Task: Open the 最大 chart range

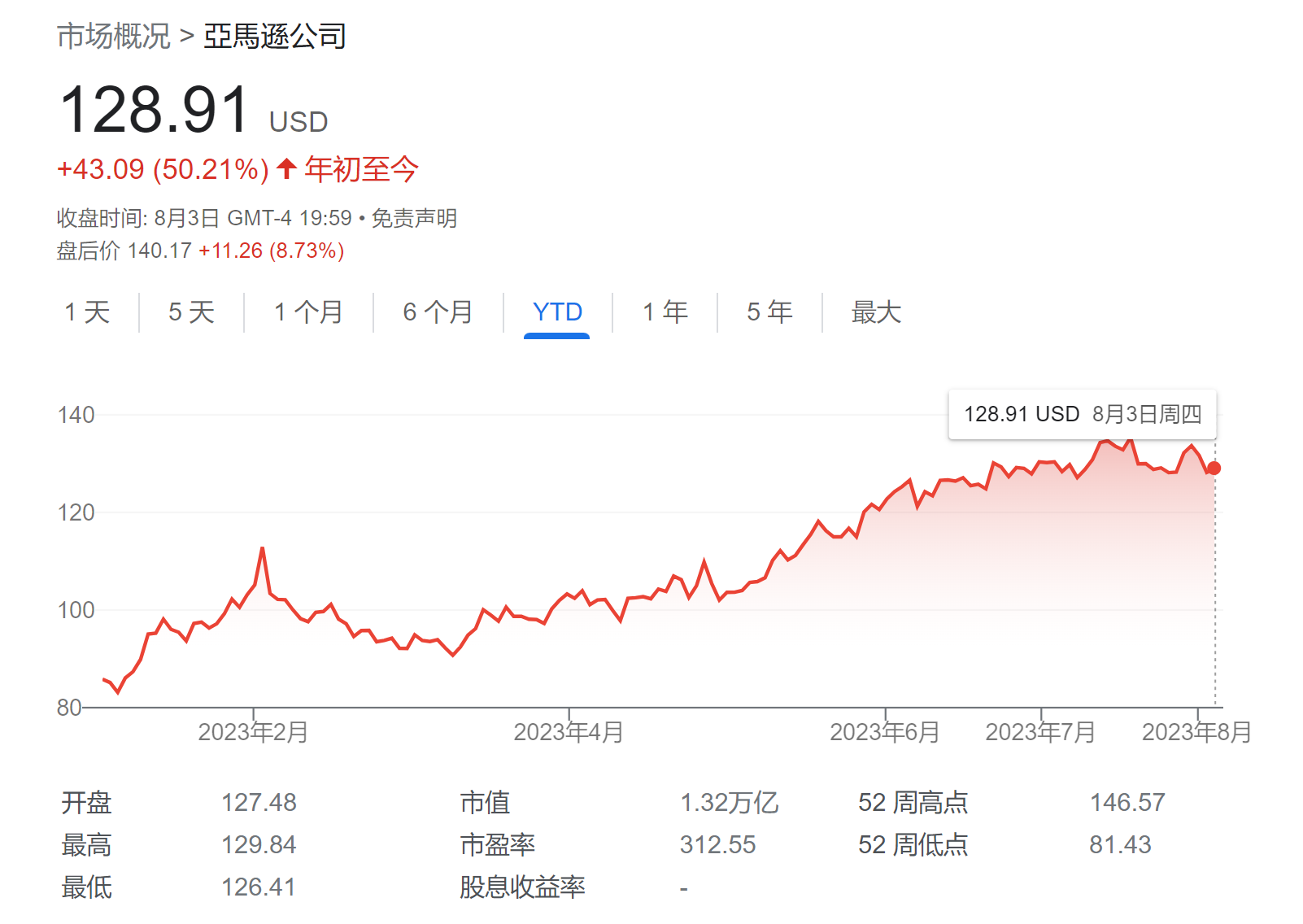Action: (x=876, y=312)
